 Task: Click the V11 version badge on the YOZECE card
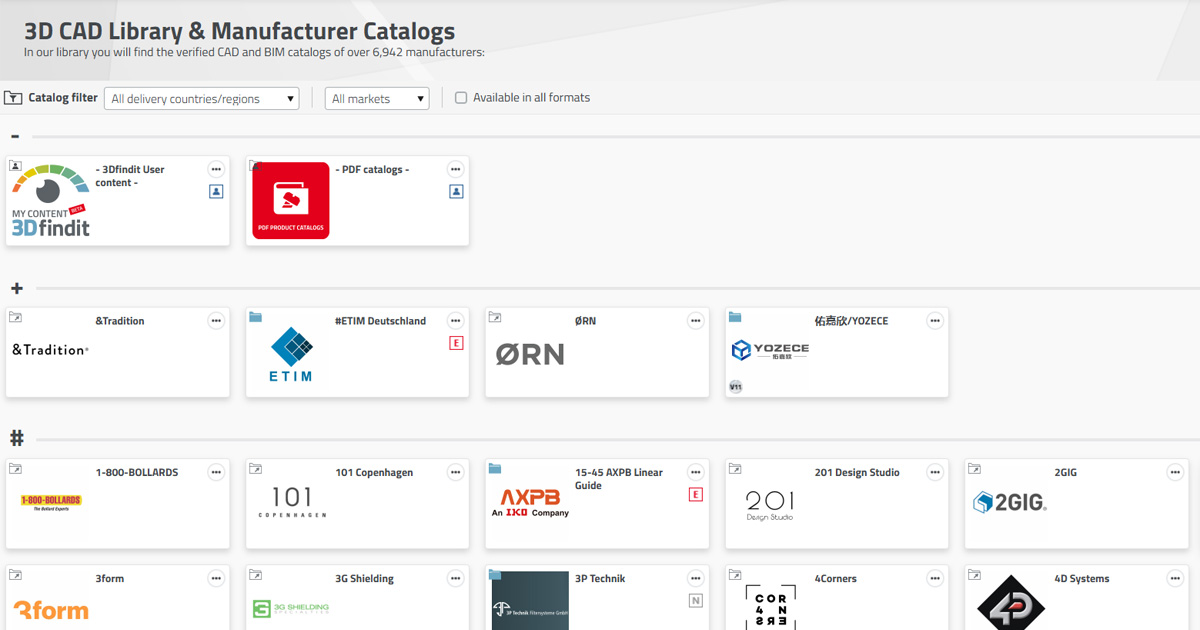pos(734,387)
